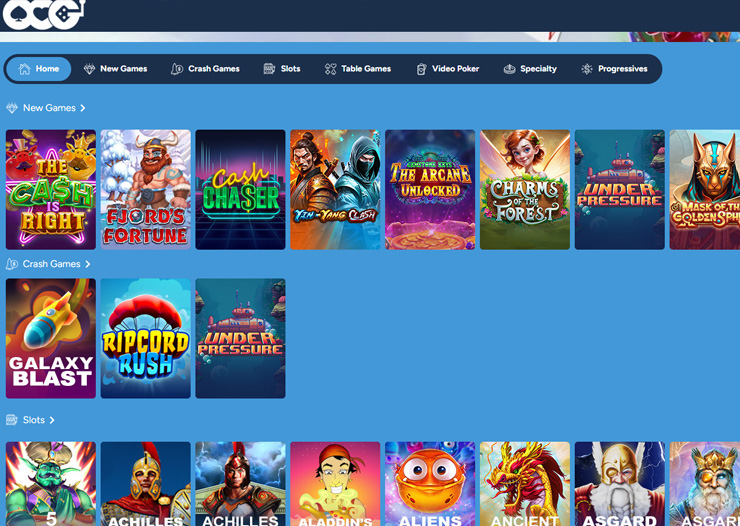Click the Home house icon
740x526 pixels.
click(x=25, y=69)
